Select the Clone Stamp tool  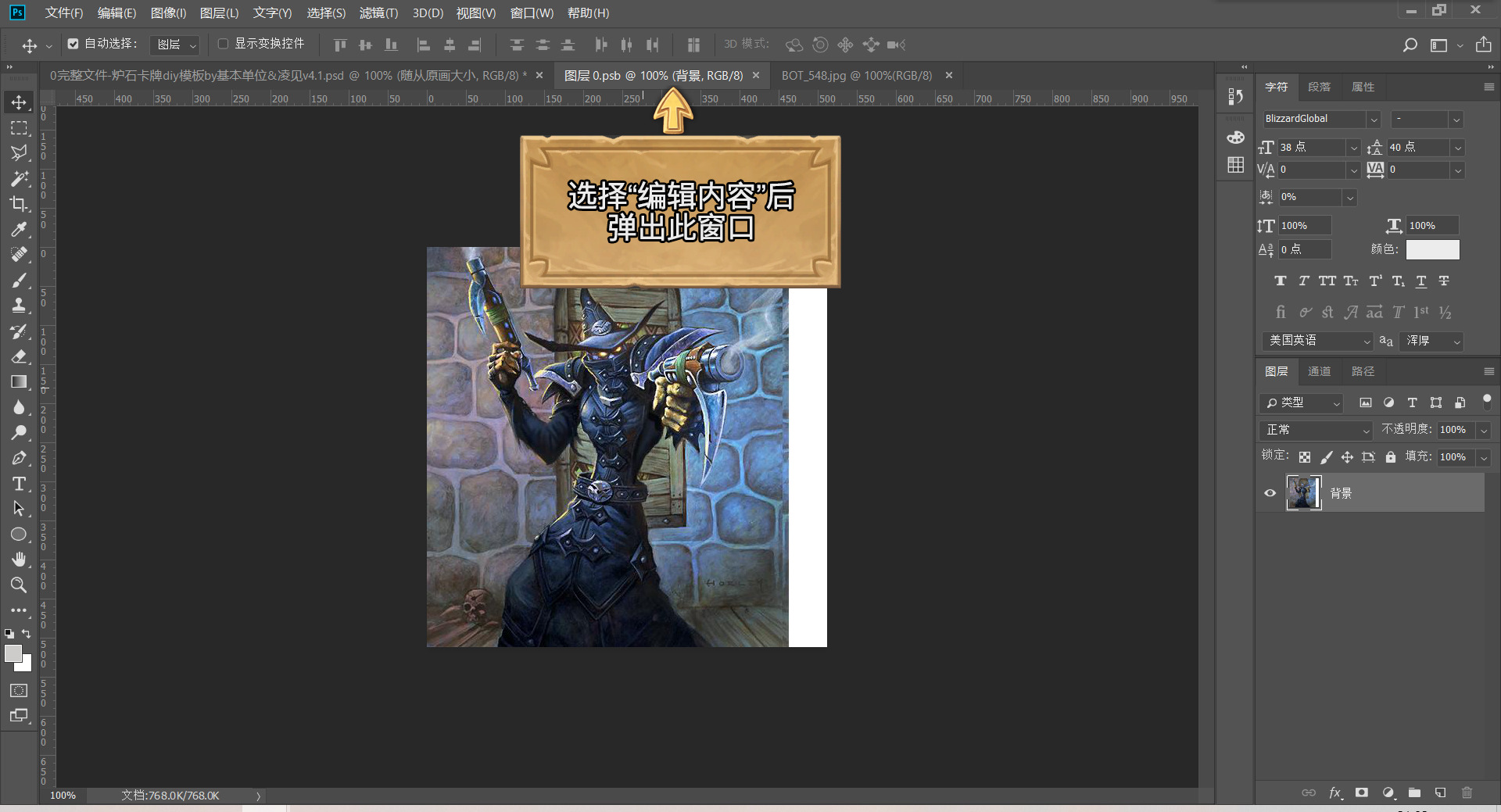[x=19, y=306]
